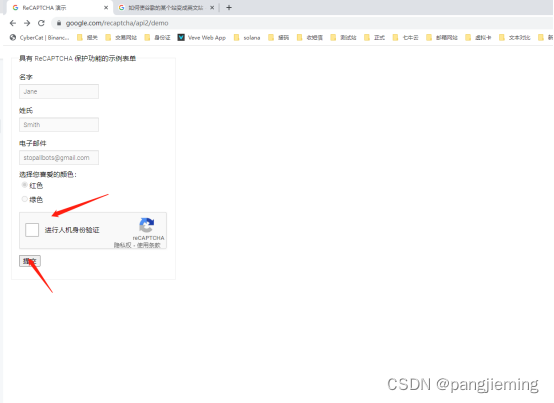554x403 pixels.
Task: Select the 绿色 radio button
Action: point(24,199)
